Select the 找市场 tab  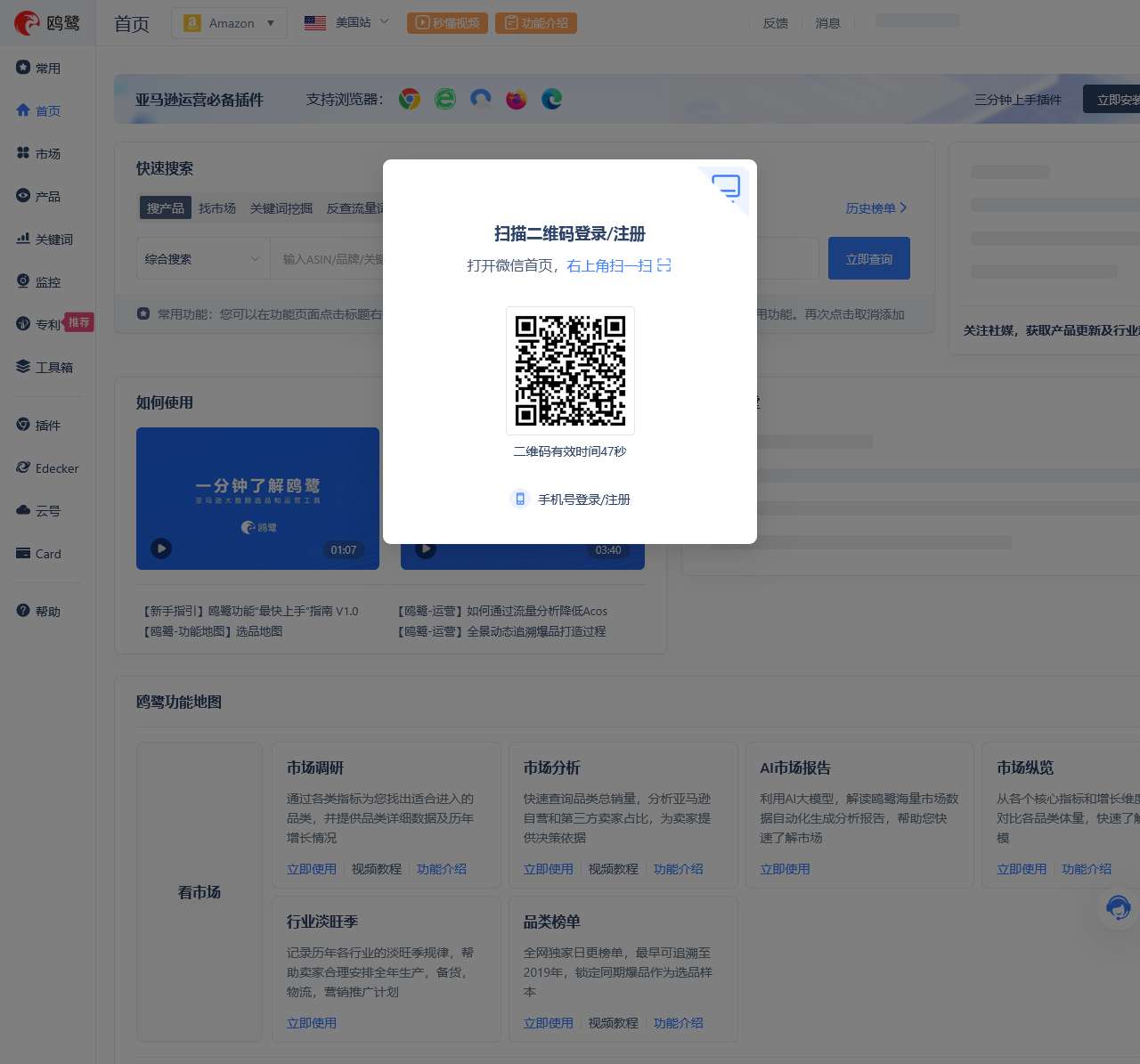217,207
